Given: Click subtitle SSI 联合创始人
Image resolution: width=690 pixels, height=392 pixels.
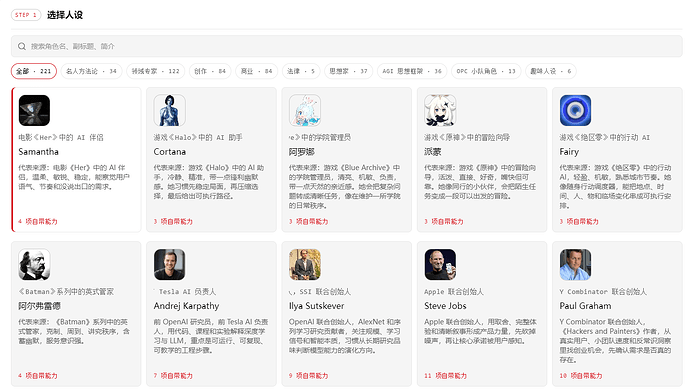Looking at the screenshot, I should click(x=325, y=292).
